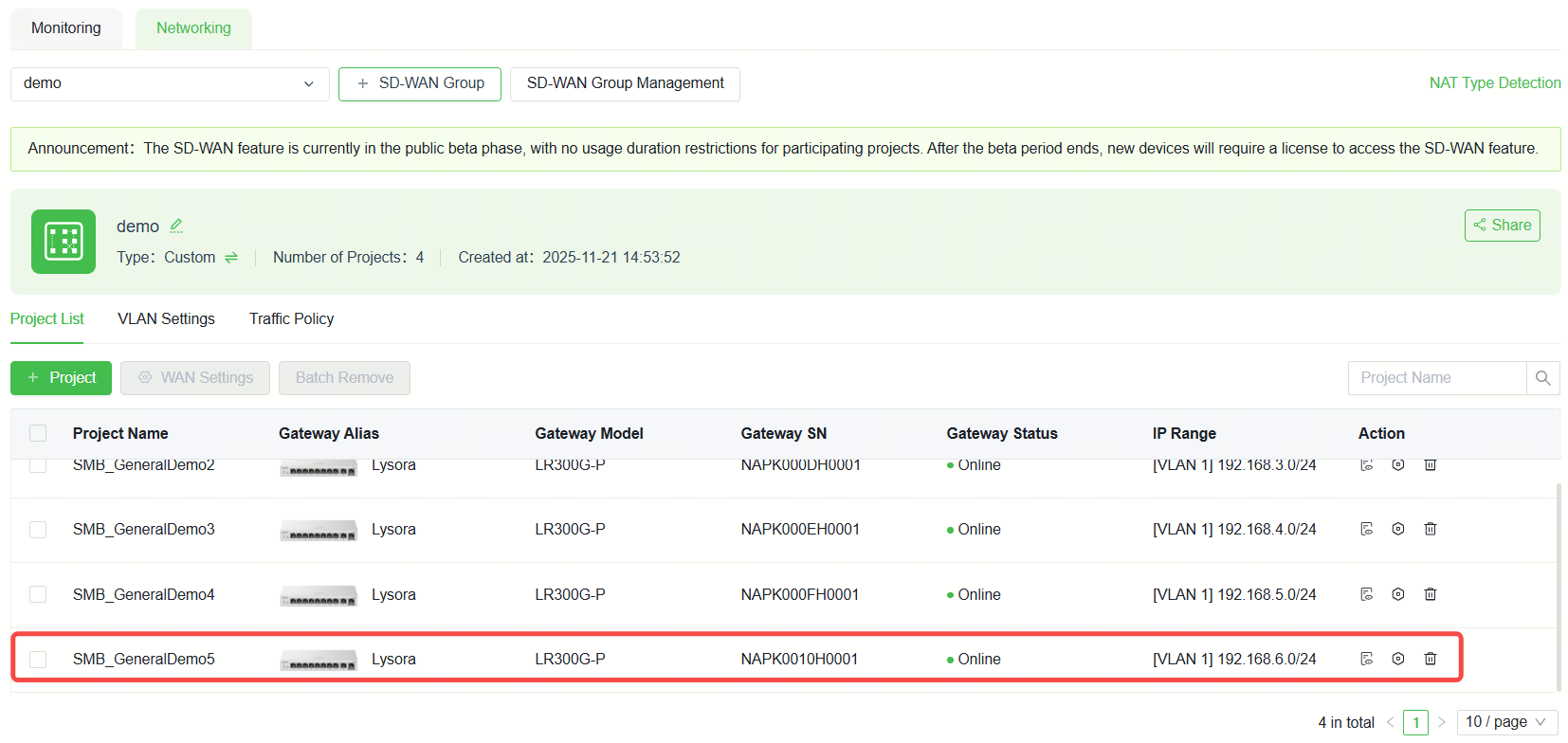Open the Monitoring tab
Screen dimensions: 1568x743
click(66, 28)
